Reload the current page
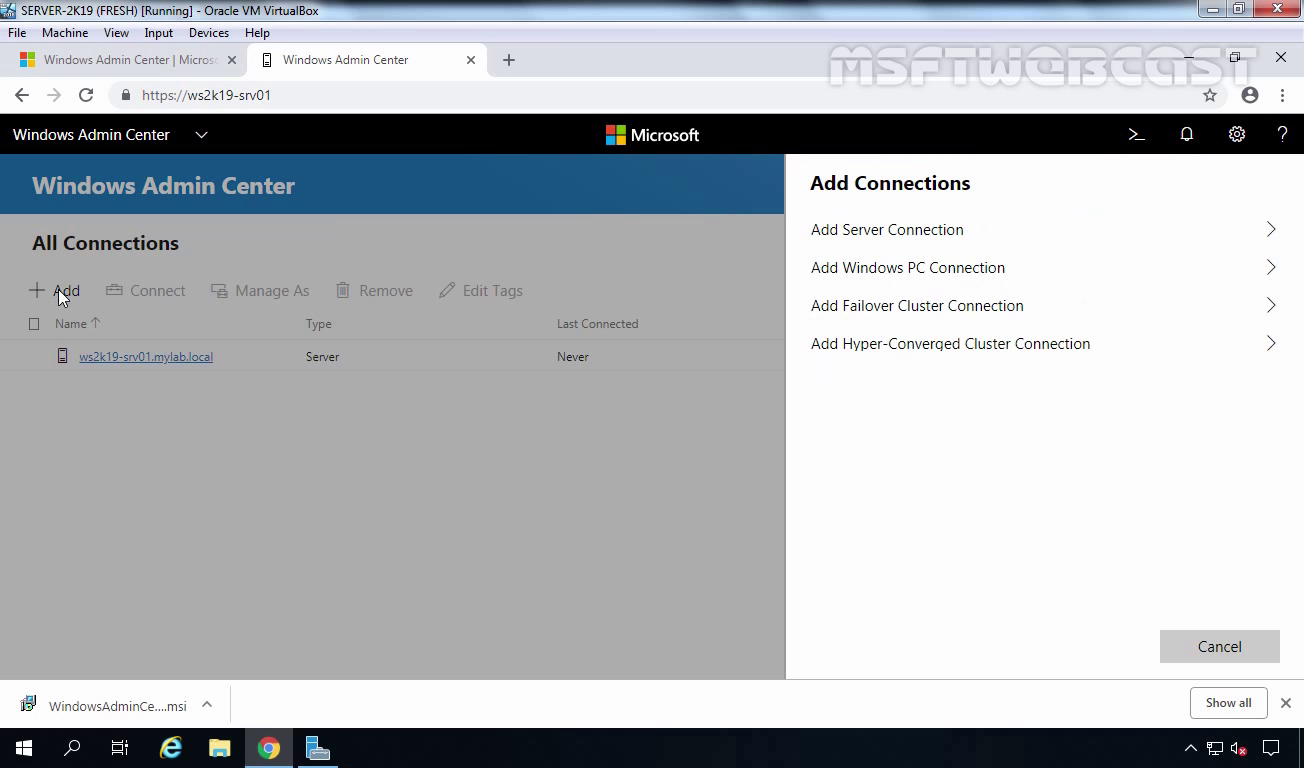This screenshot has width=1304, height=768. pyautogui.click(x=86, y=95)
